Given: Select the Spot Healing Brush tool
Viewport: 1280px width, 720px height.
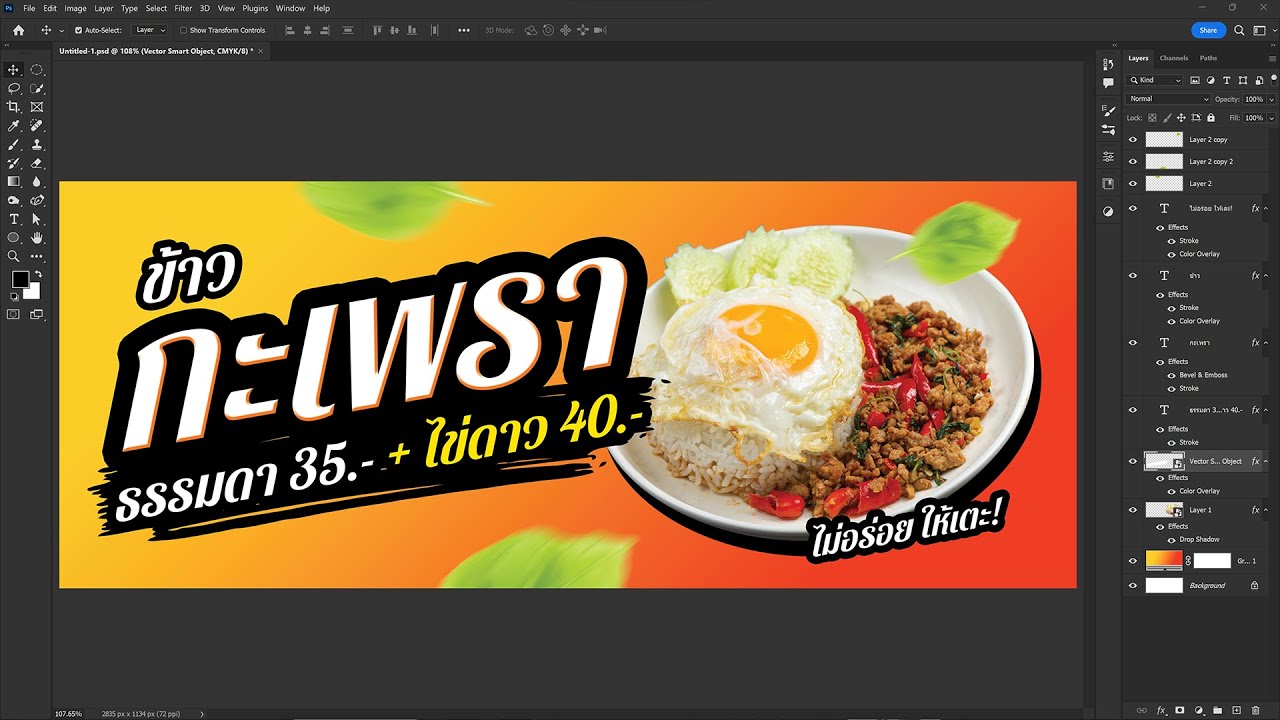Looking at the screenshot, I should coord(37,126).
